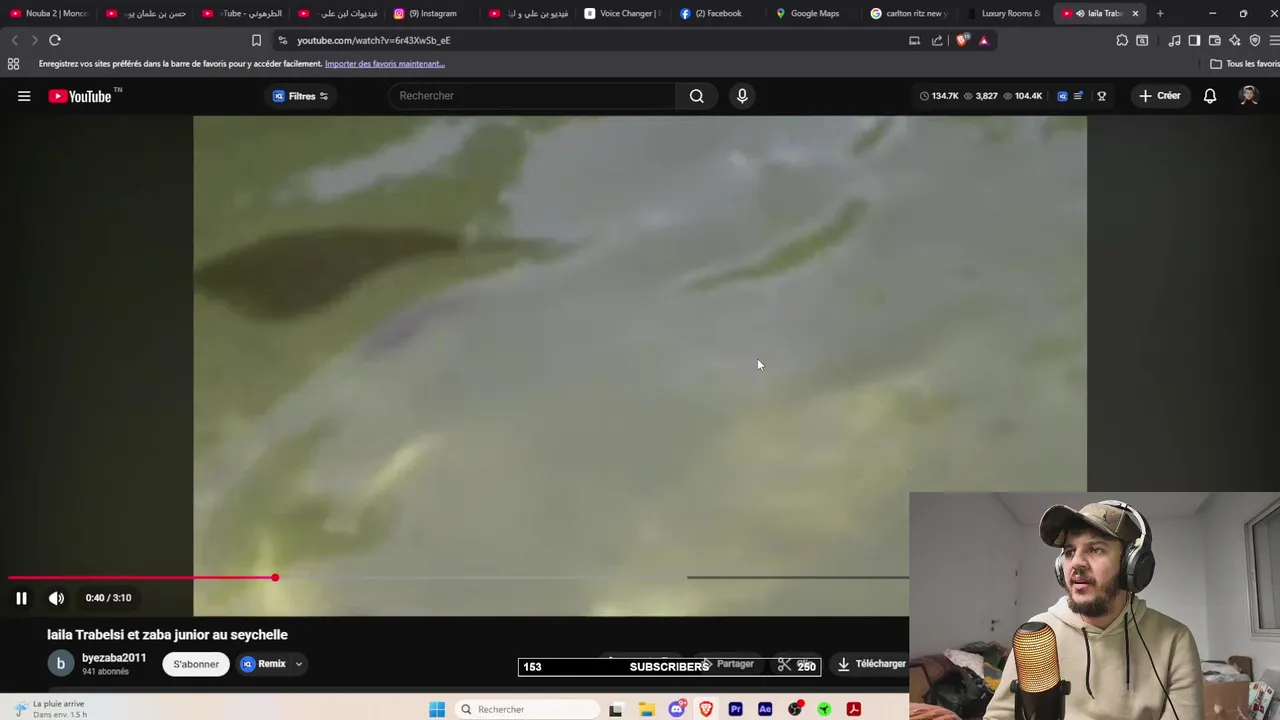Switch to the Google Maps tab
Image resolution: width=1280 pixels, height=720 pixels.
pos(812,13)
